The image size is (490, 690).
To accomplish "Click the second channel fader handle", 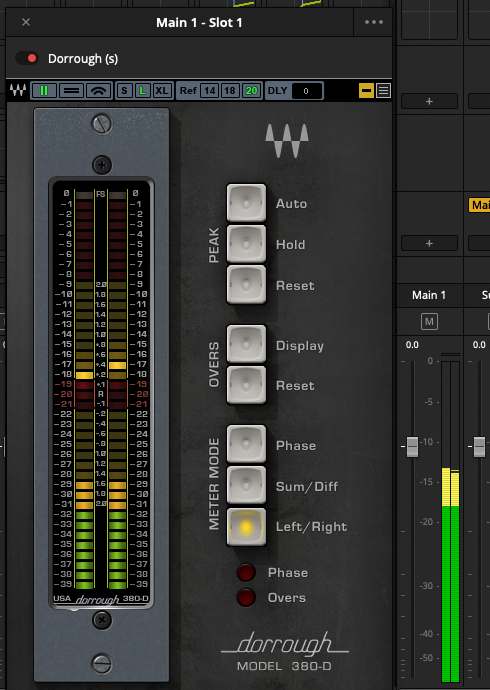I will [479, 447].
